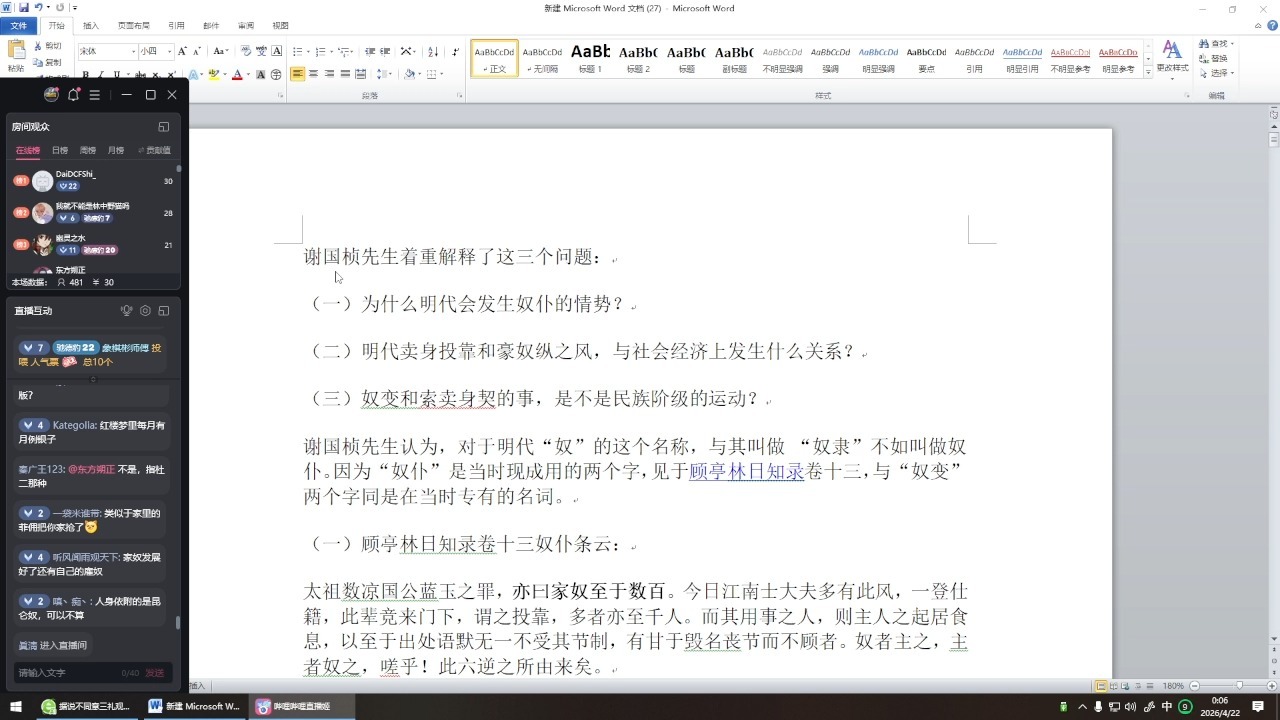Viewport: 1280px width, 720px height.
Task: Open the font name dropdown
Action: pyautogui.click(x=133, y=51)
